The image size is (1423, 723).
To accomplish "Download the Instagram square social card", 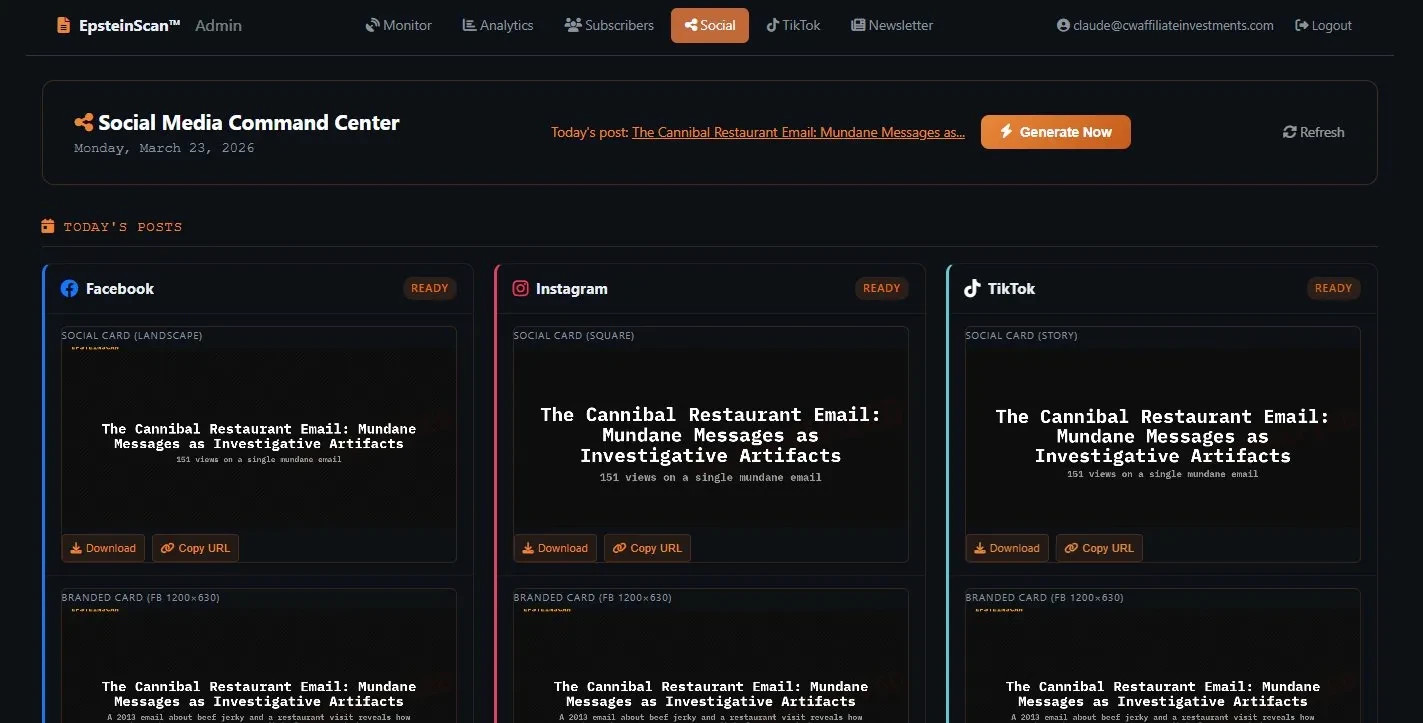I will coord(555,548).
